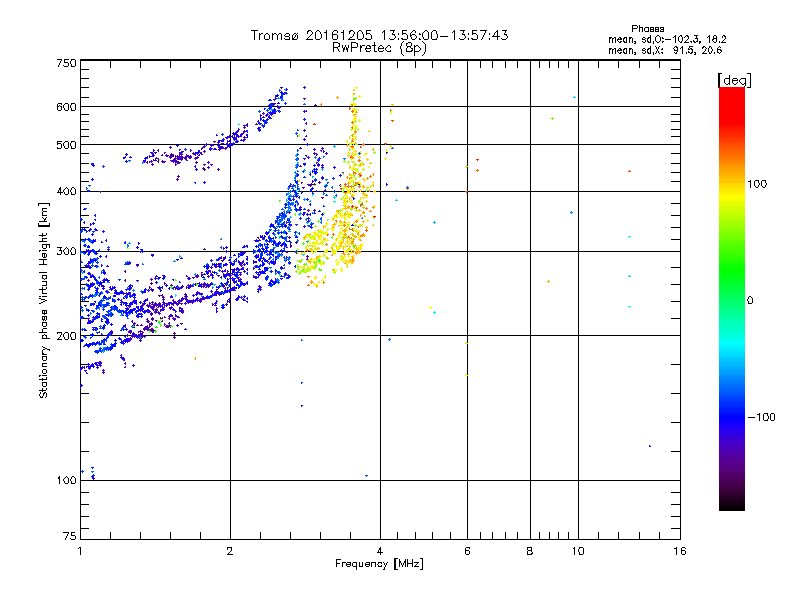Click the x-axis '16' tick label
The image size is (800, 600).
[680, 551]
